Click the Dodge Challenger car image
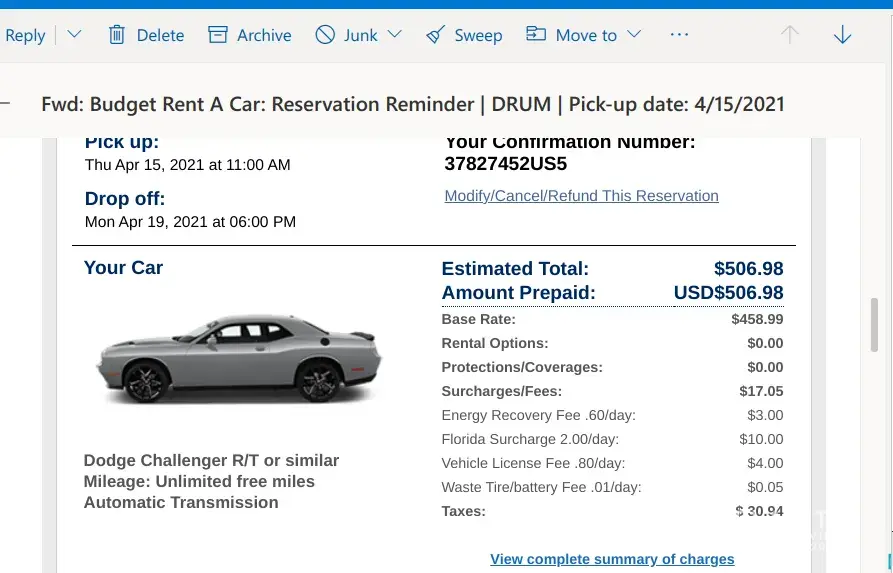The image size is (893, 573). [x=236, y=358]
